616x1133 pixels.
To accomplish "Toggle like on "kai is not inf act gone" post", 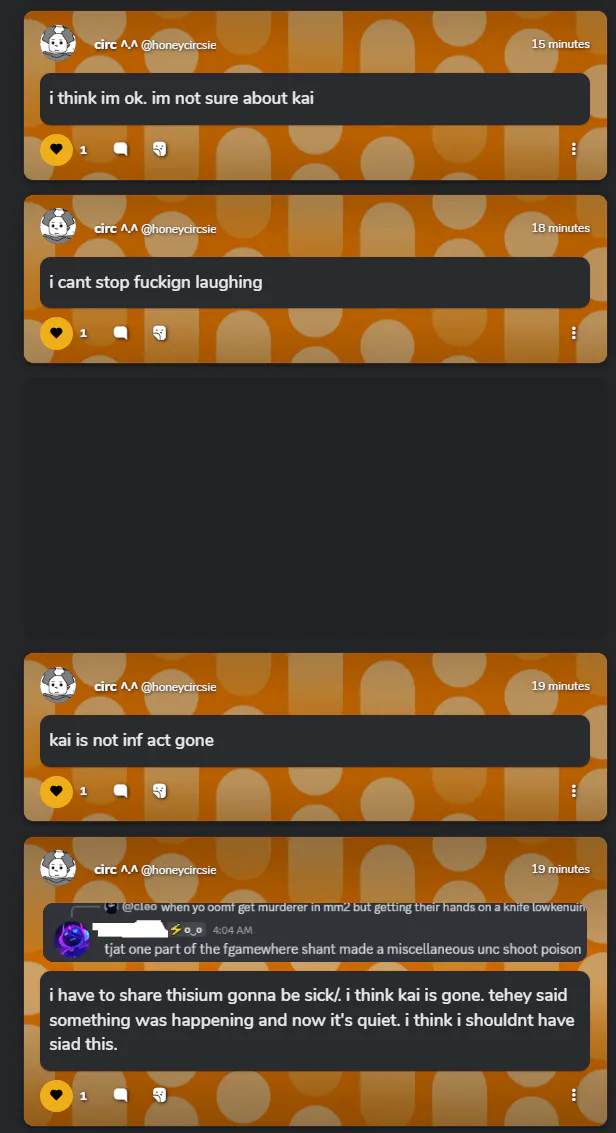I will (56, 791).
